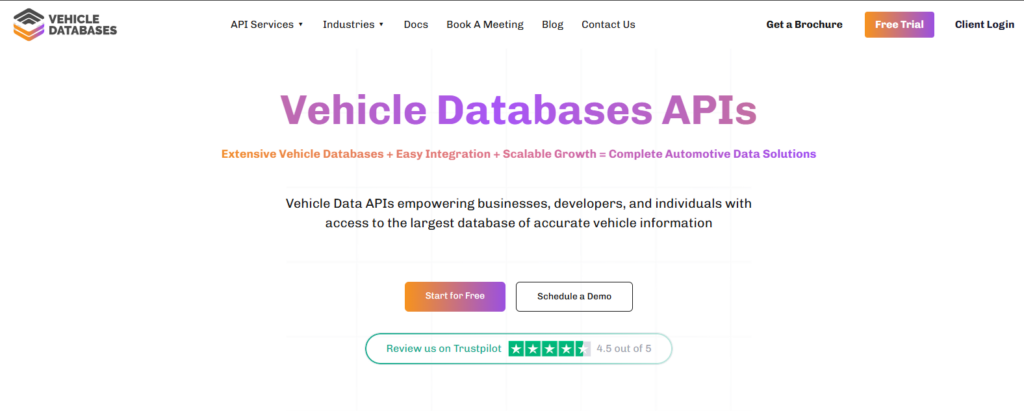Click the Start for Free button
Viewport: 1024px width, 411px height.
click(x=455, y=297)
